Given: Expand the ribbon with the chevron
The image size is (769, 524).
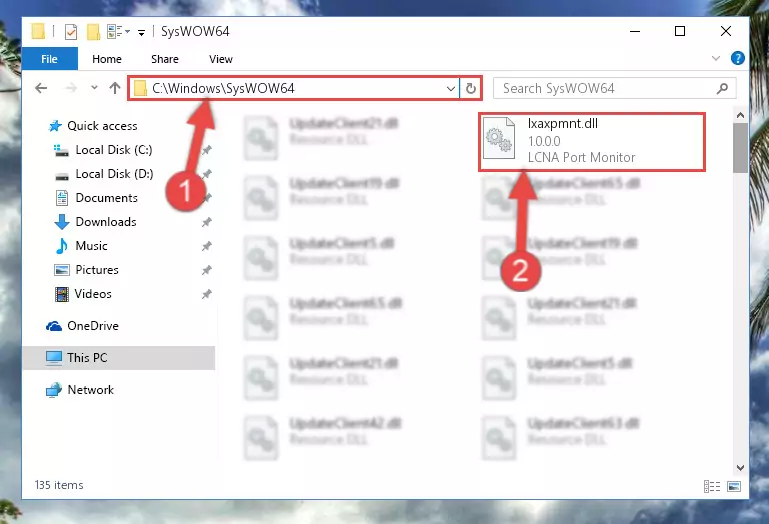Looking at the screenshot, I should pos(716,58).
